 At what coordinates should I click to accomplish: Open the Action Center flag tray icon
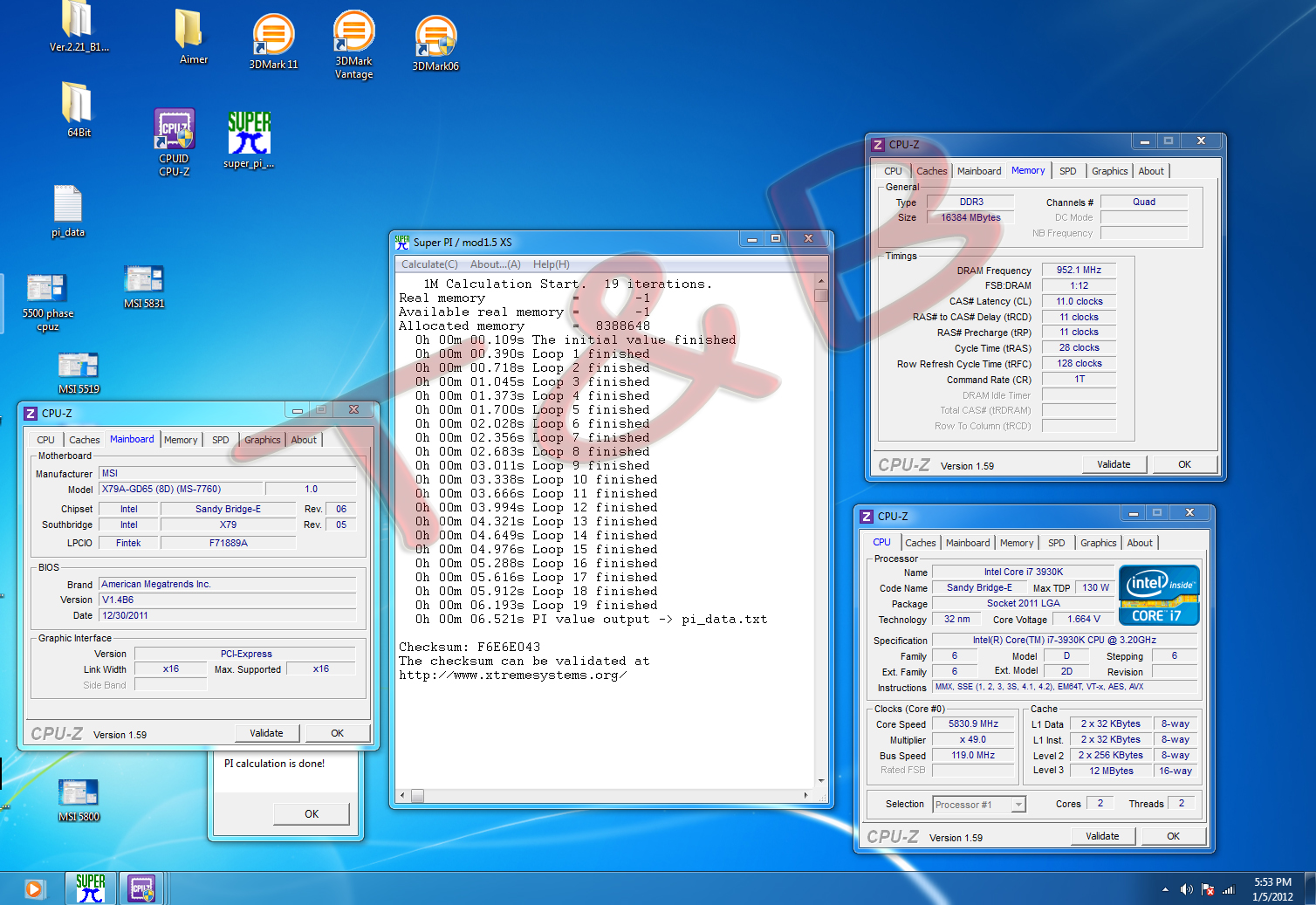(1208, 889)
